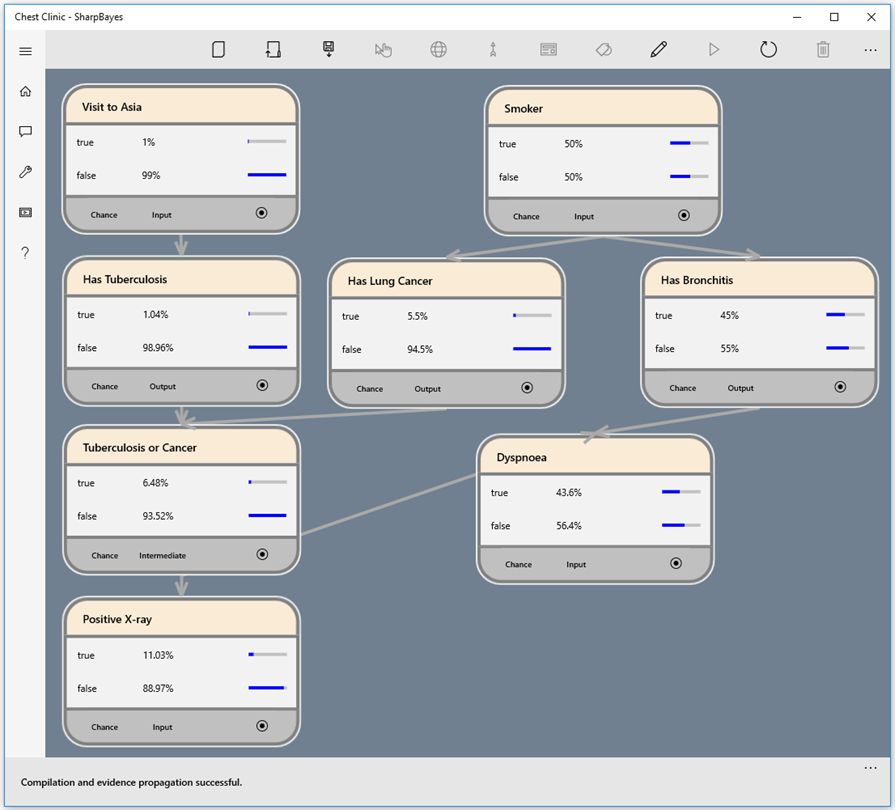Click the Has Bronchitis node title
This screenshot has width=895, height=810.
pyautogui.click(x=697, y=280)
